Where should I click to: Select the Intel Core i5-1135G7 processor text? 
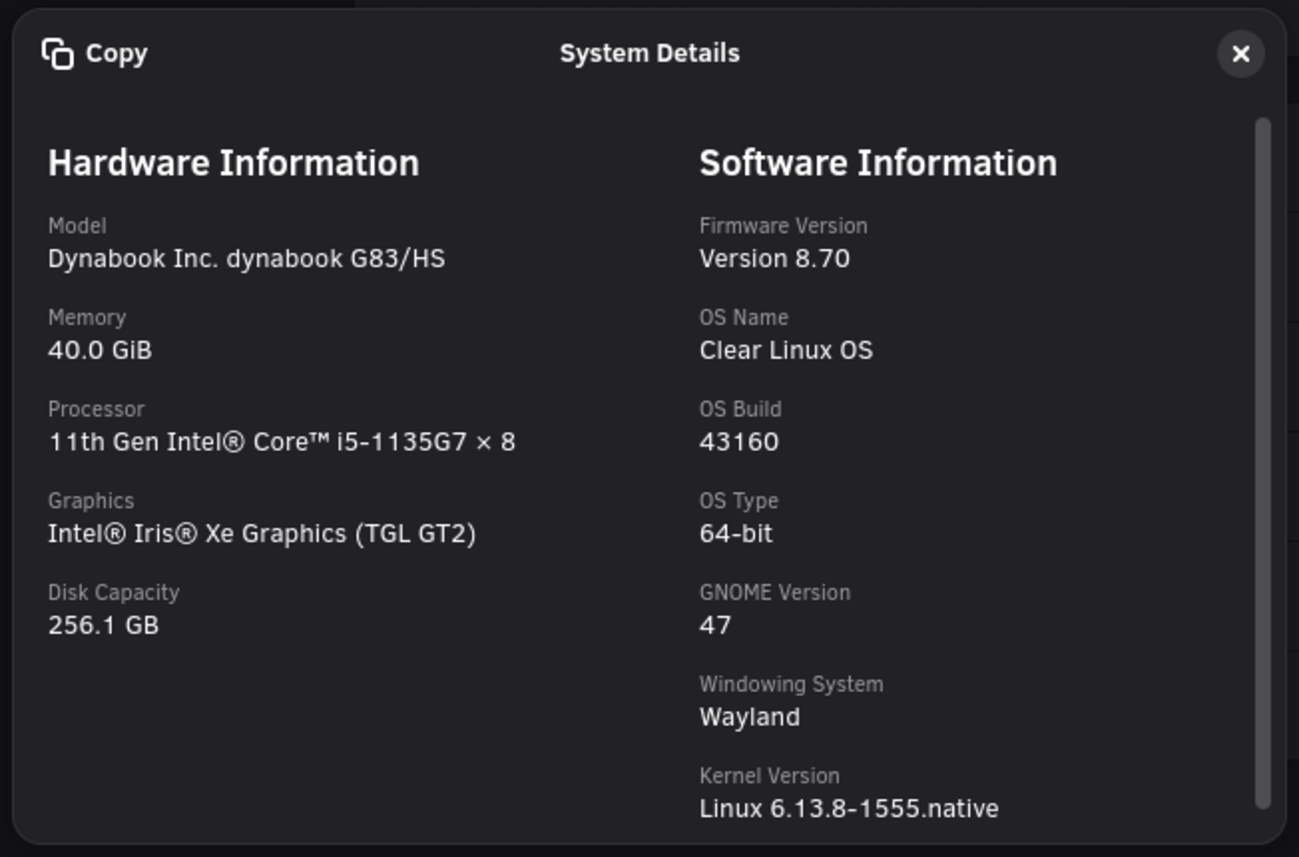(281, 442)
